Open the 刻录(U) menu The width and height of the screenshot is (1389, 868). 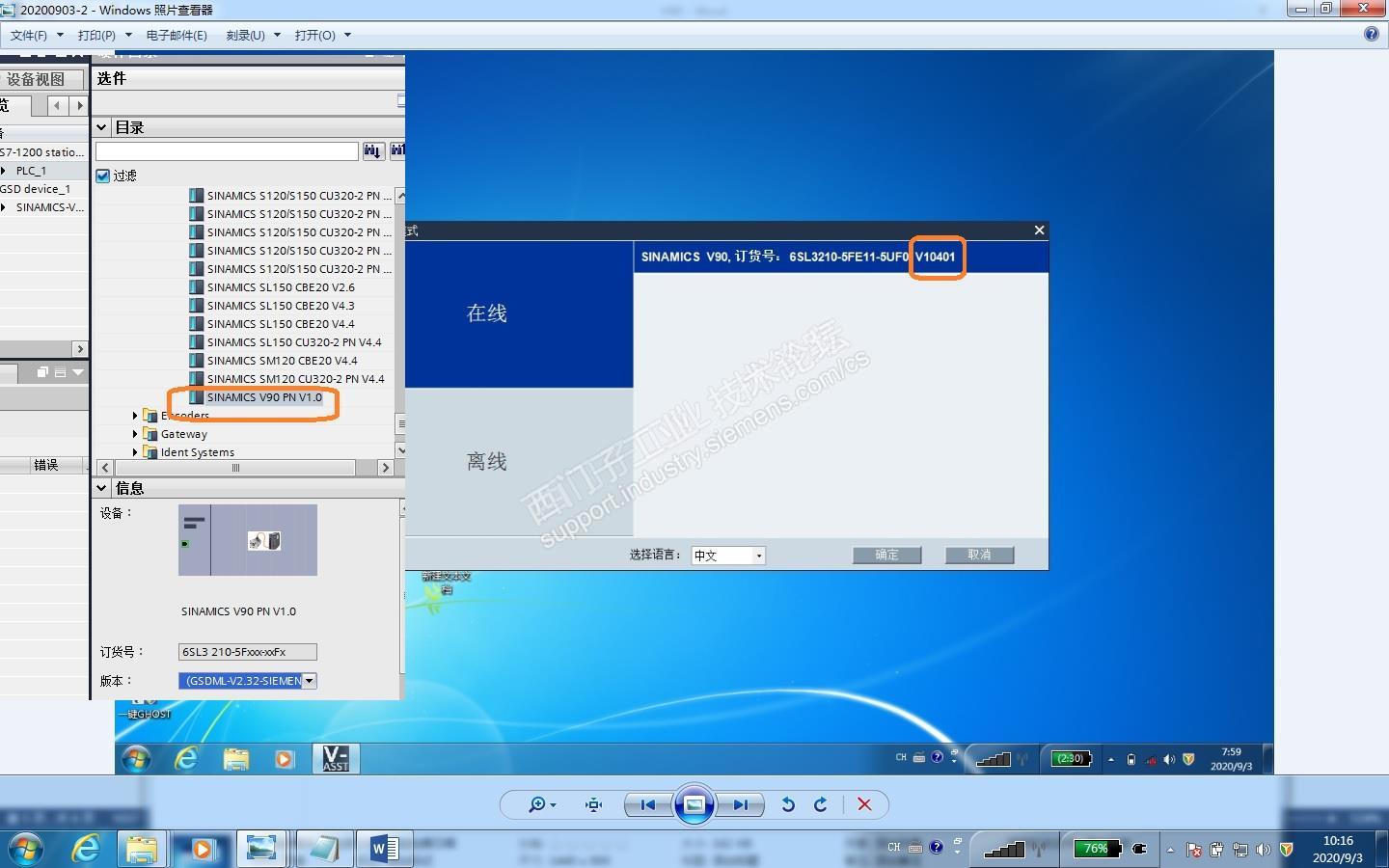(x=253, y=35)
